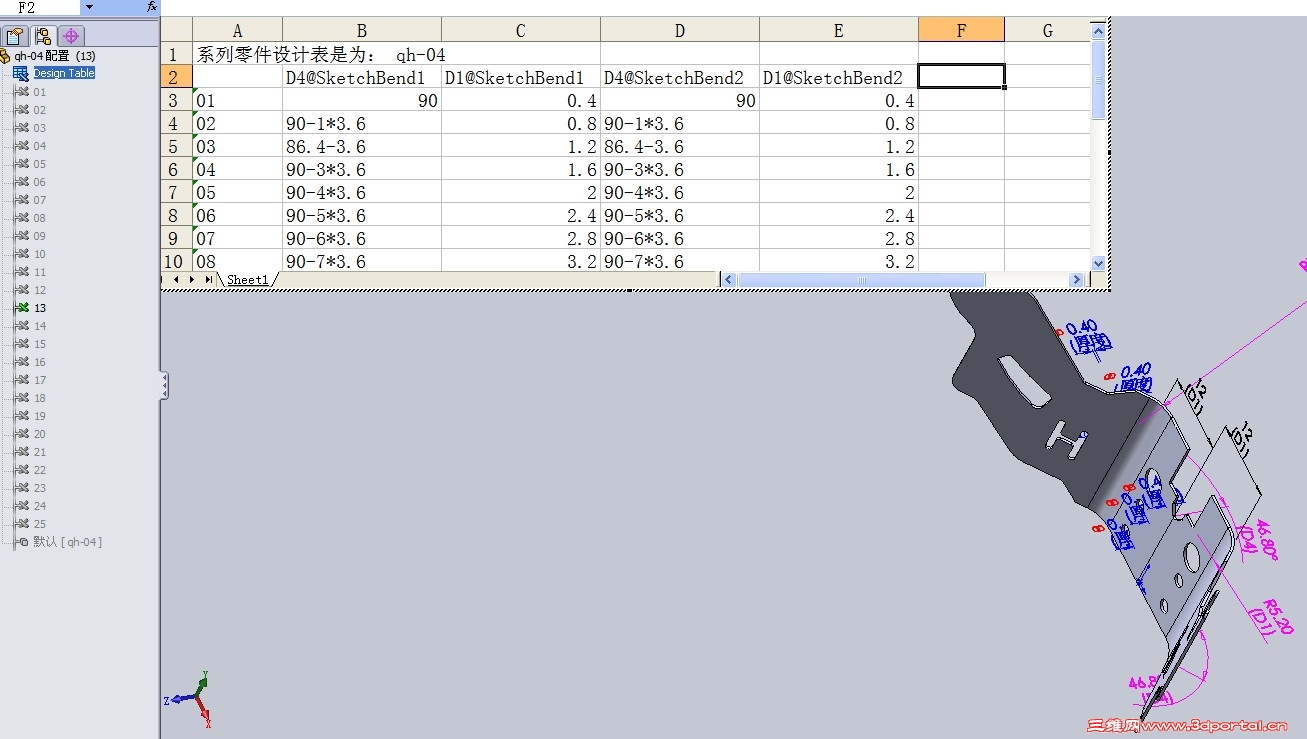This screenshot has height=739, width=1307.
Task: Open the Name Box dropdown arrow
Action: tap(89, 6)
